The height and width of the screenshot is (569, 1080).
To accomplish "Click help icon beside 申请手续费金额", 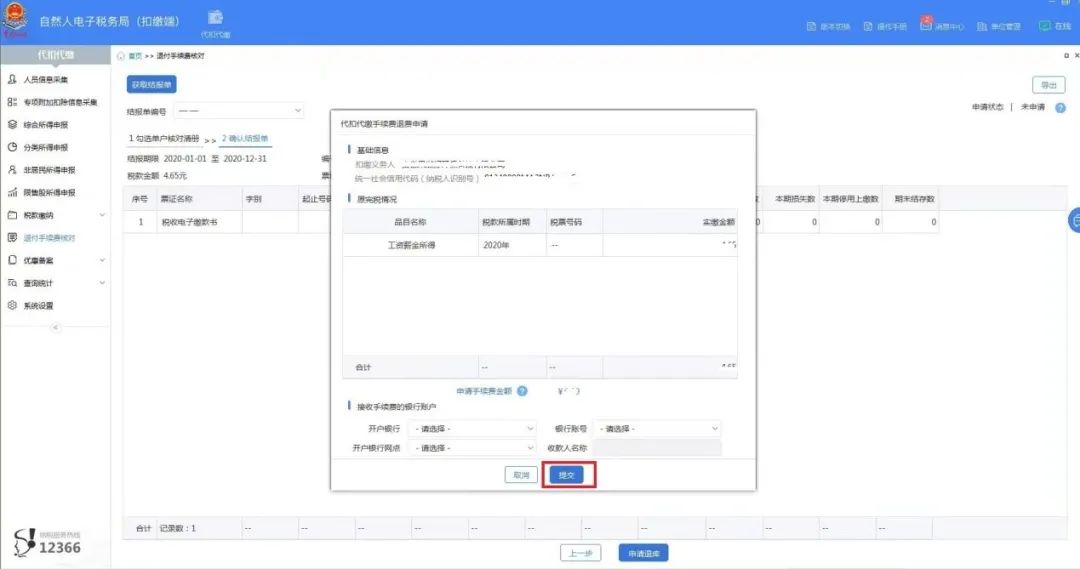I will click(522, 391).
